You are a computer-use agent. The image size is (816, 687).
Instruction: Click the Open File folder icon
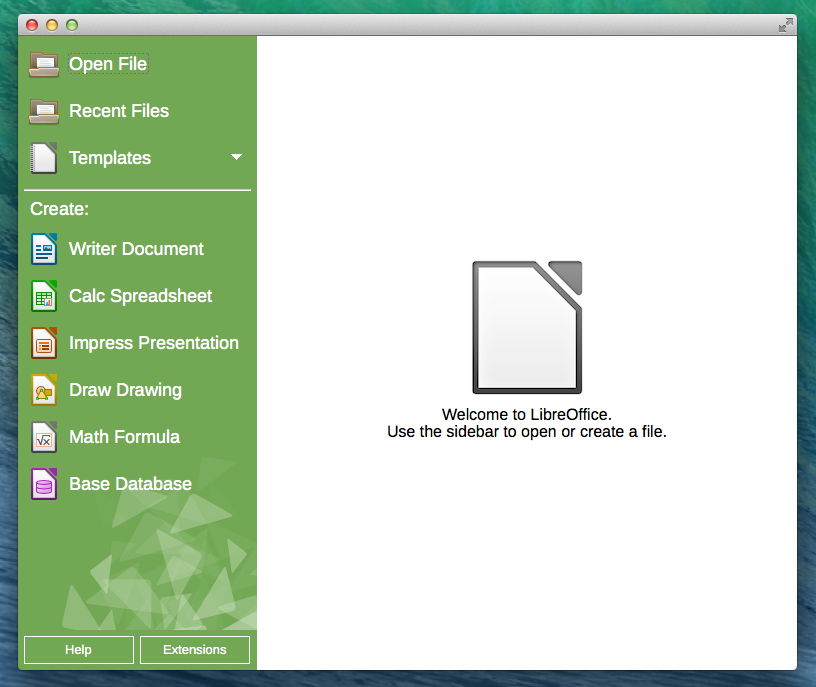coord(44,63)
